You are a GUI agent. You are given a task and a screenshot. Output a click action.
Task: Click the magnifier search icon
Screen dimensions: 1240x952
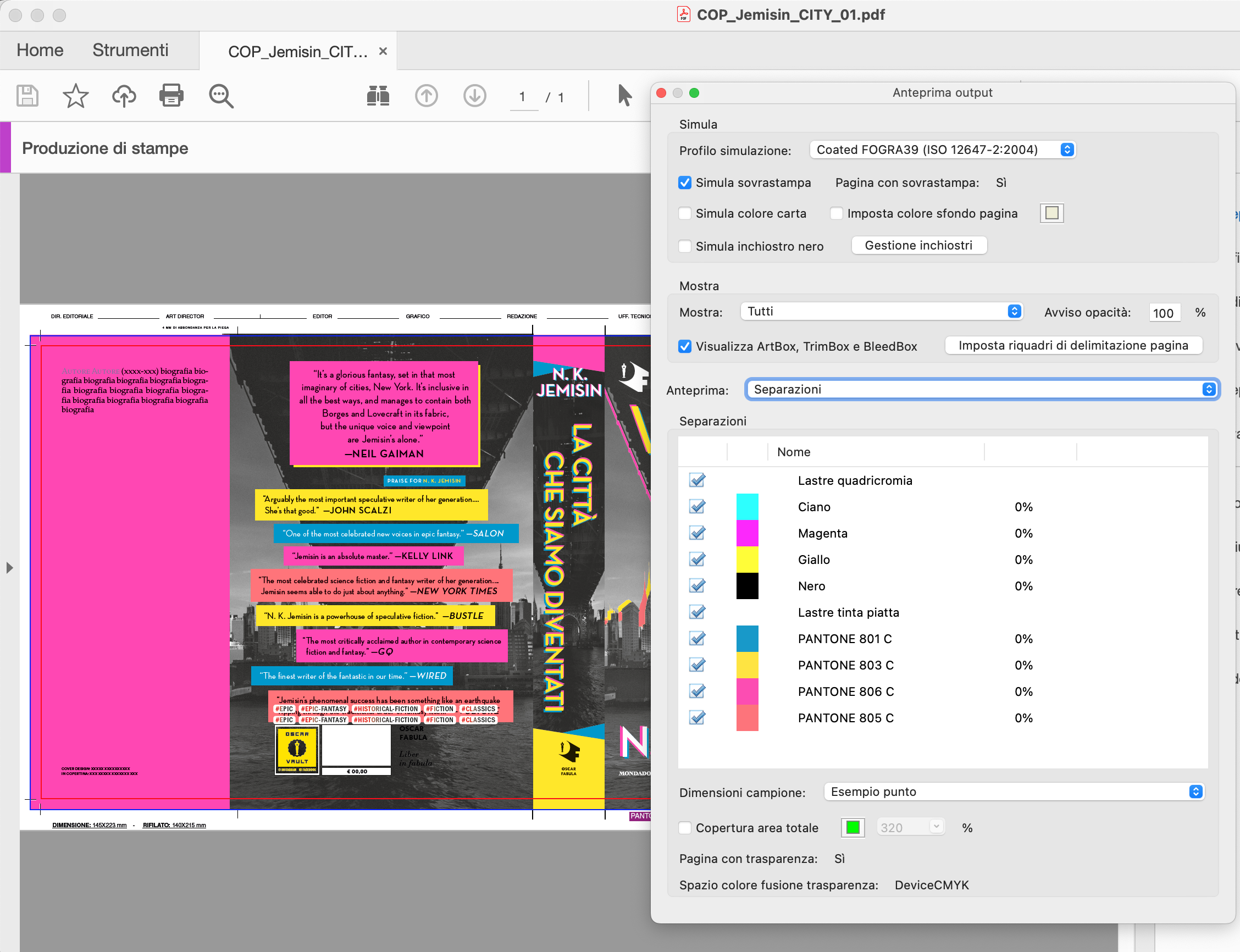220,96
